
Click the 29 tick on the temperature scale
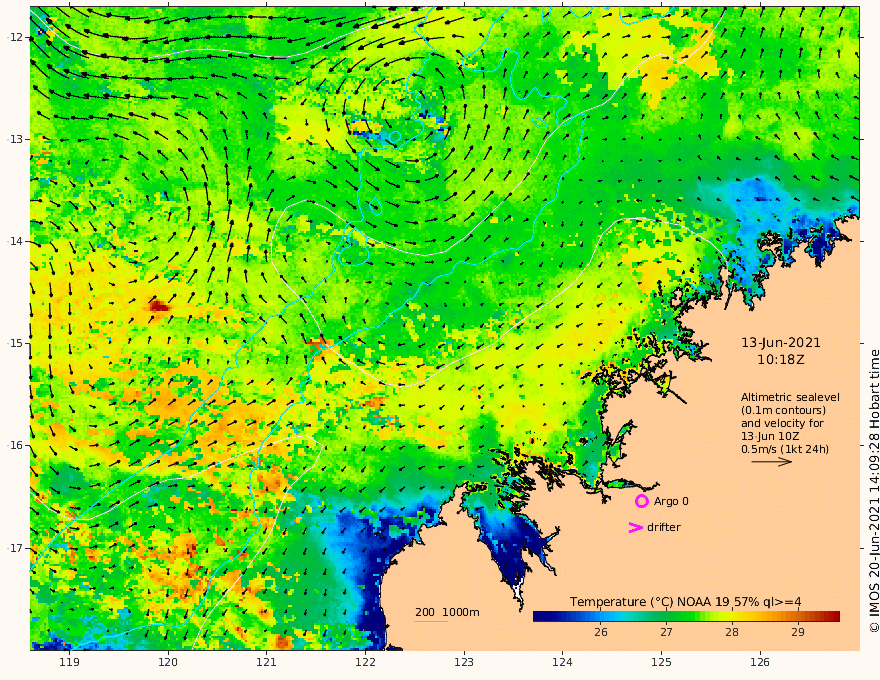pos(798,632)
